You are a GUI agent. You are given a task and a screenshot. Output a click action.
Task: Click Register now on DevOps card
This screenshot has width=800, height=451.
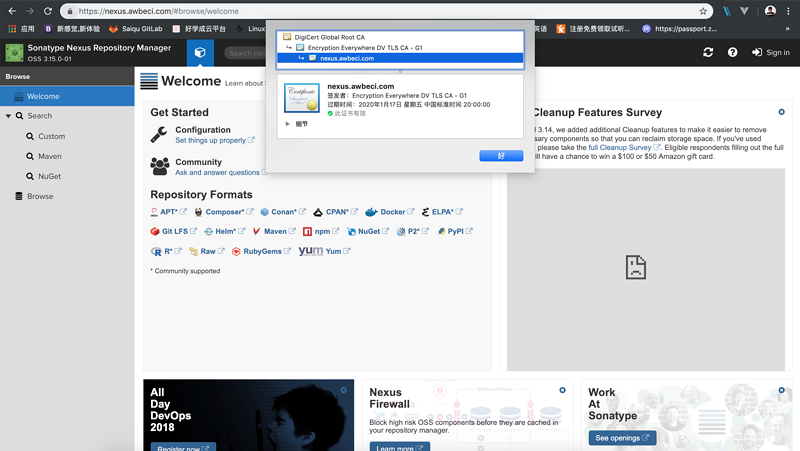183,448
